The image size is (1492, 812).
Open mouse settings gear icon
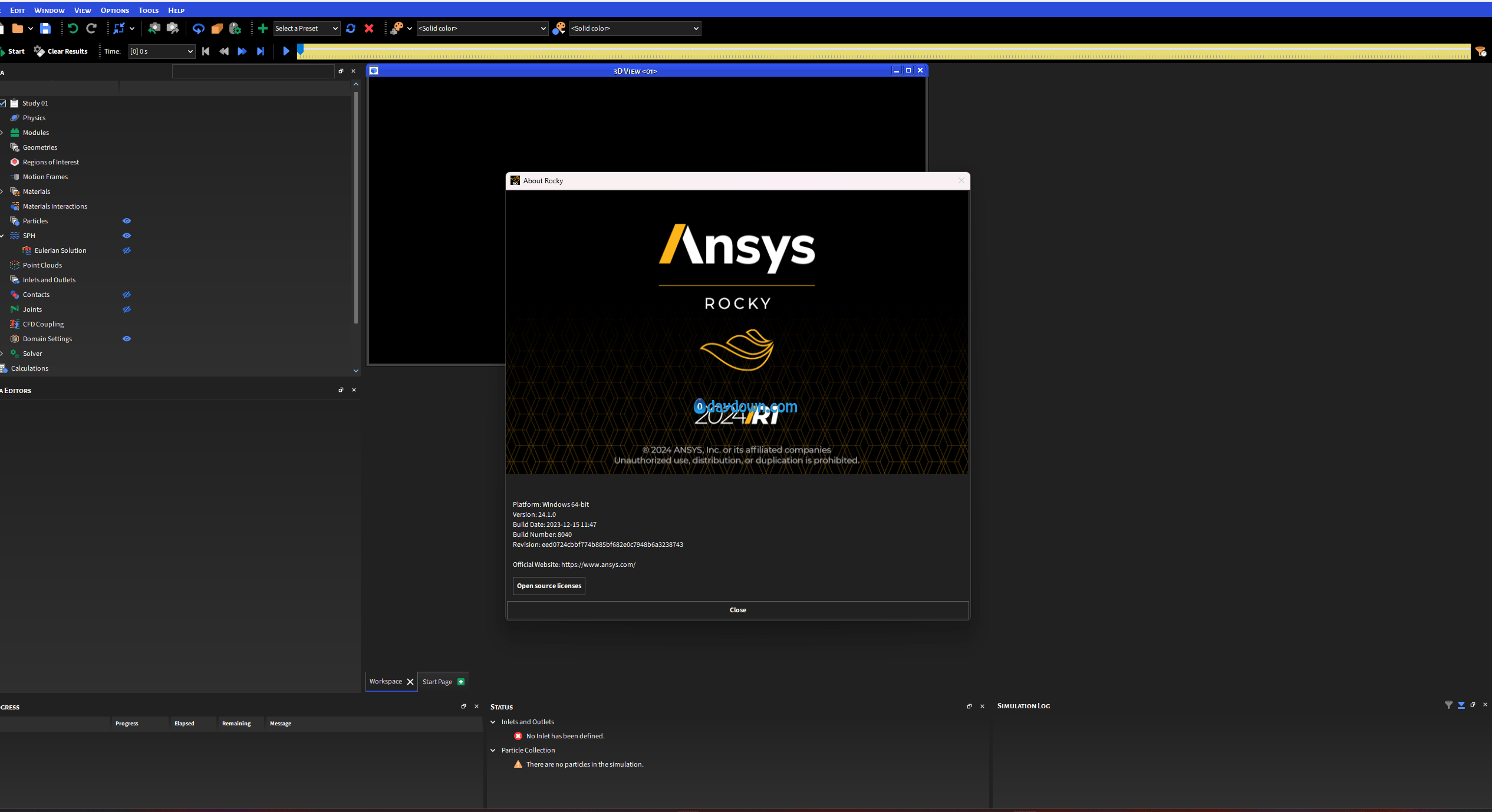tap(235, 28)
